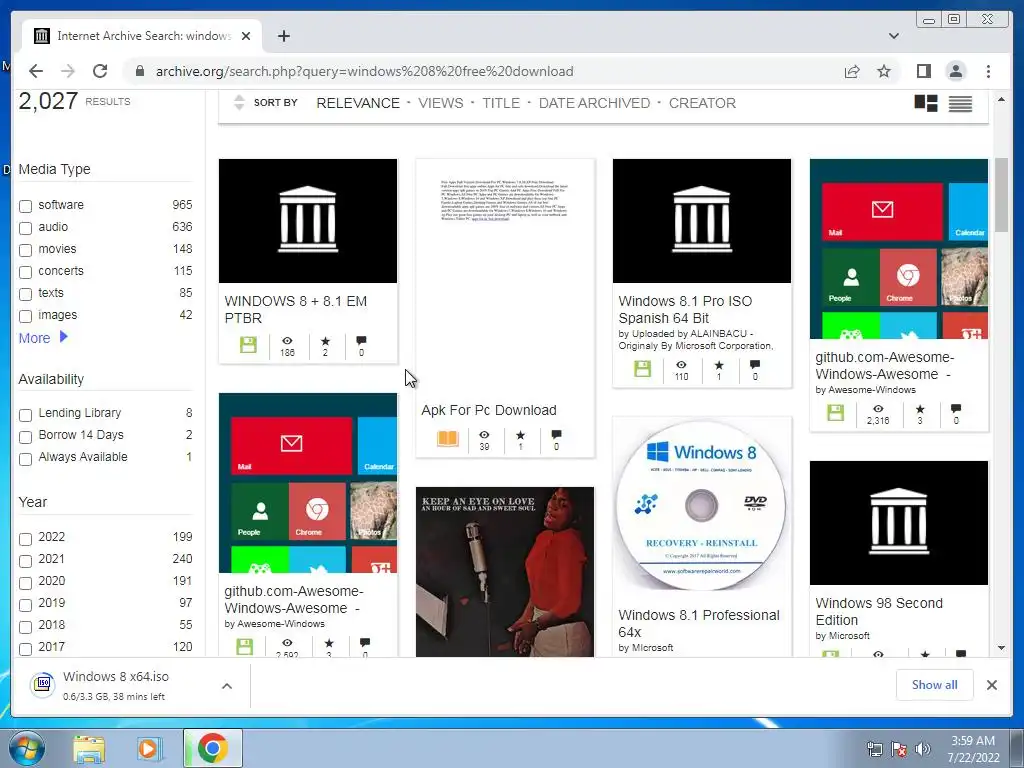Close the Internet Archive Search tab

coord(246,36)
